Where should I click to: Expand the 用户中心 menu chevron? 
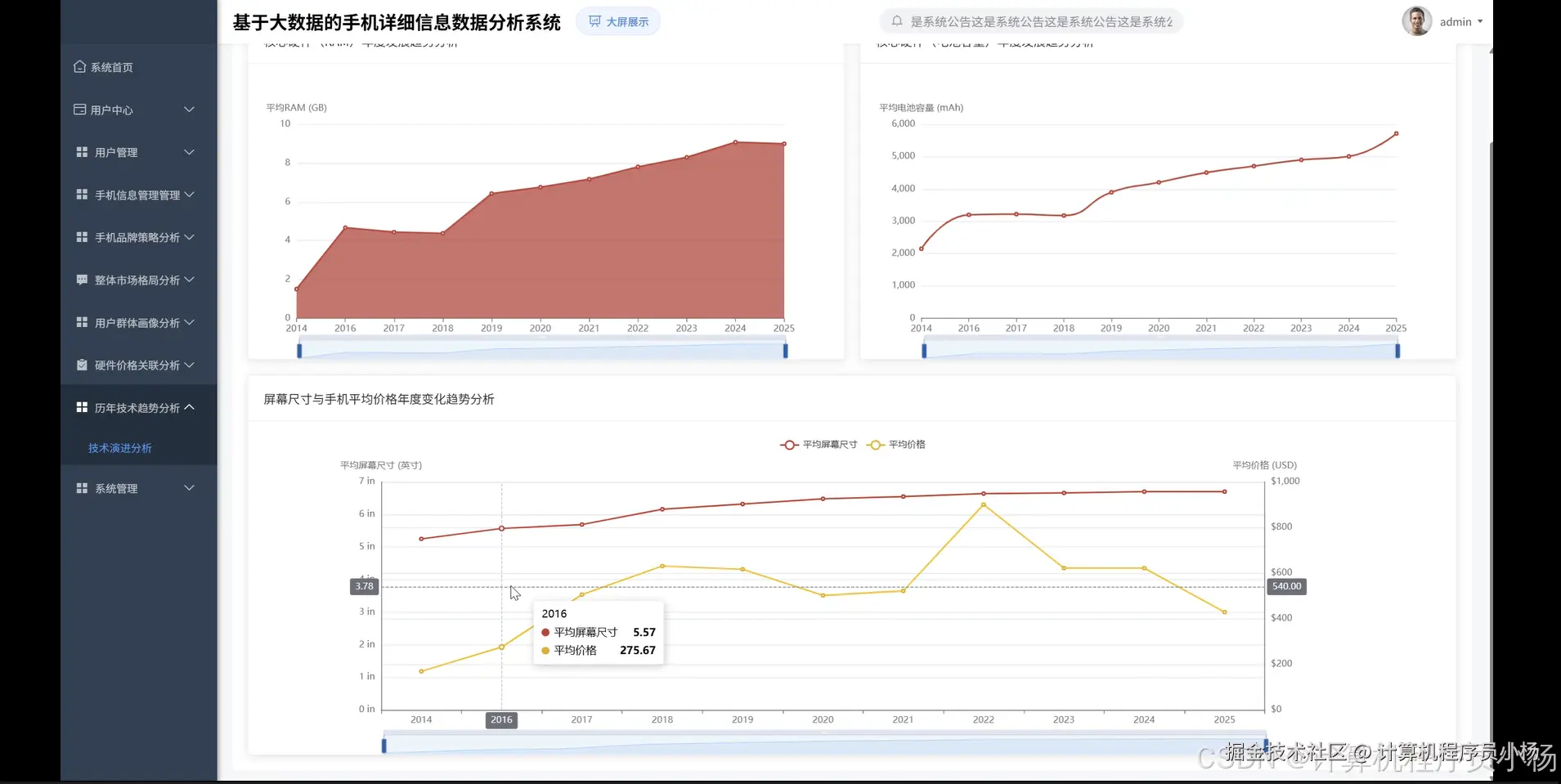pos(189,110)
